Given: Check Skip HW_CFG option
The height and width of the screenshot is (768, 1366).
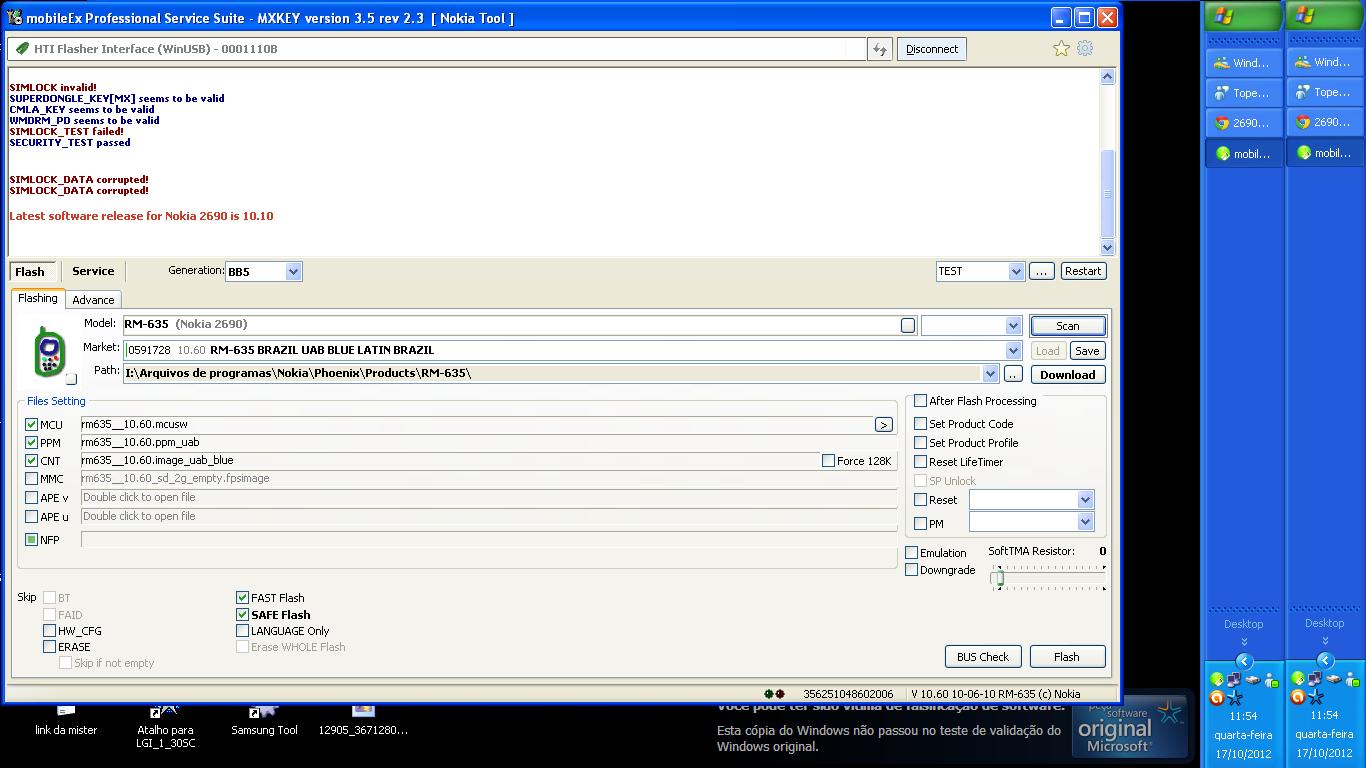Looking at the screenshot, I should click(49, 631).
